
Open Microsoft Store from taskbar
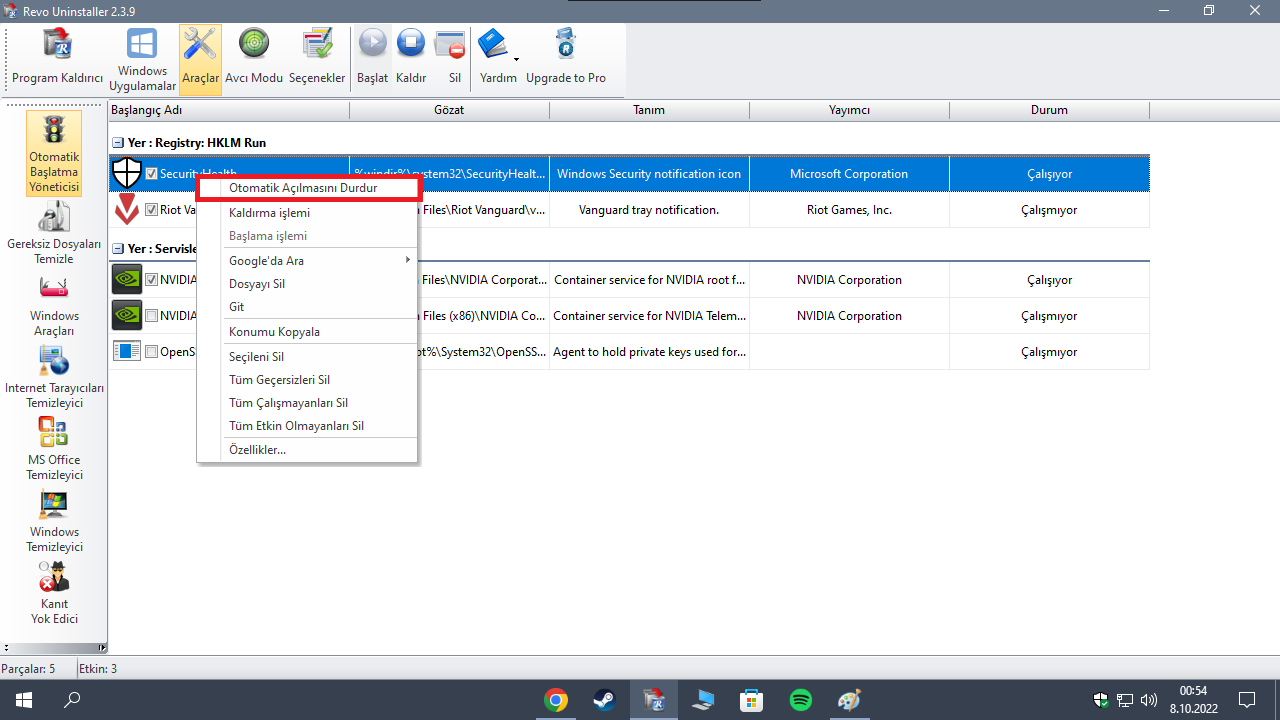752,700
